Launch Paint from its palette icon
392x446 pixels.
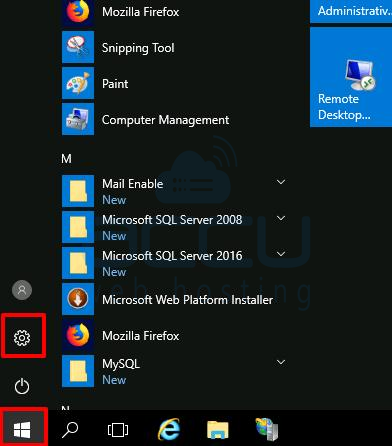[78, 83]
